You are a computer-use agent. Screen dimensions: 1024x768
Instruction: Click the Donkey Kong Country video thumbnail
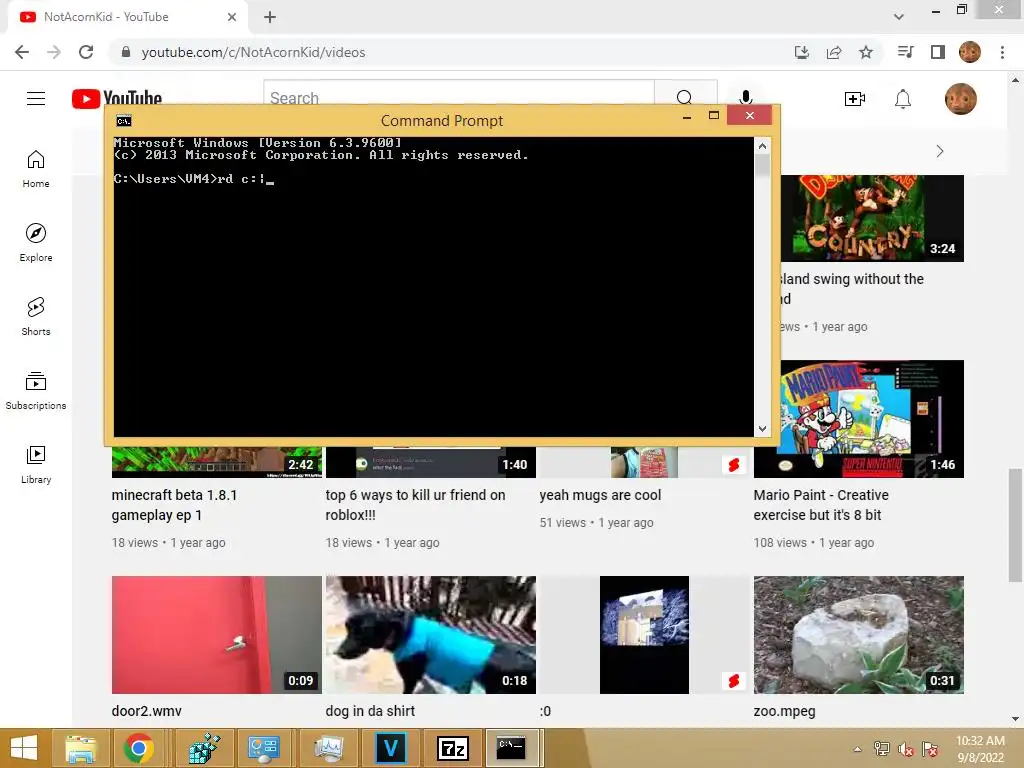872,218
